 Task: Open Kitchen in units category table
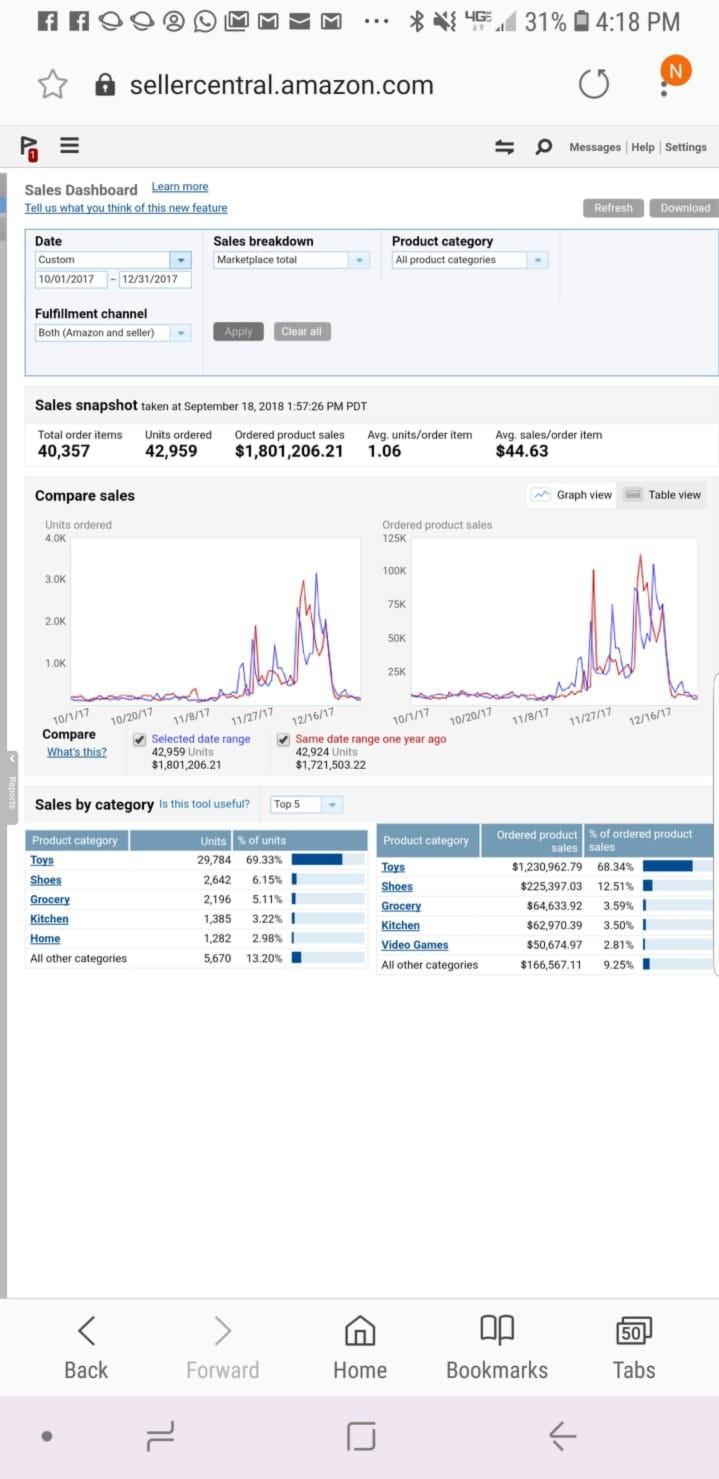[49, 919]
